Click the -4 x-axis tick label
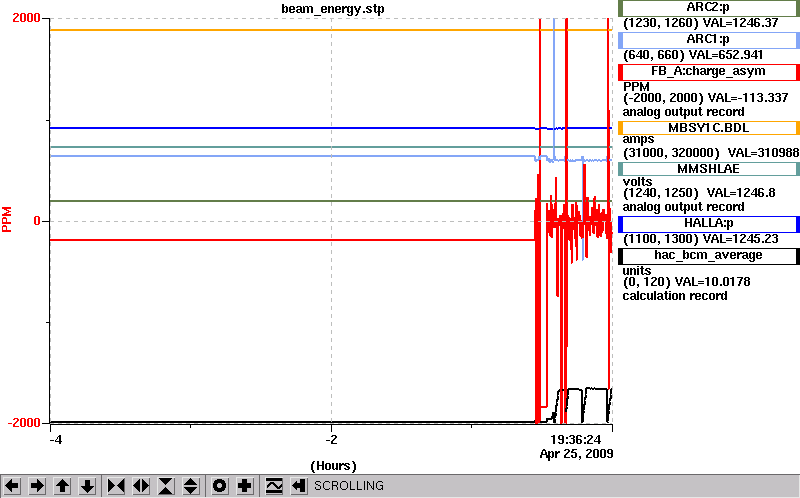This screenshot has height=498, width=800. 56,439
